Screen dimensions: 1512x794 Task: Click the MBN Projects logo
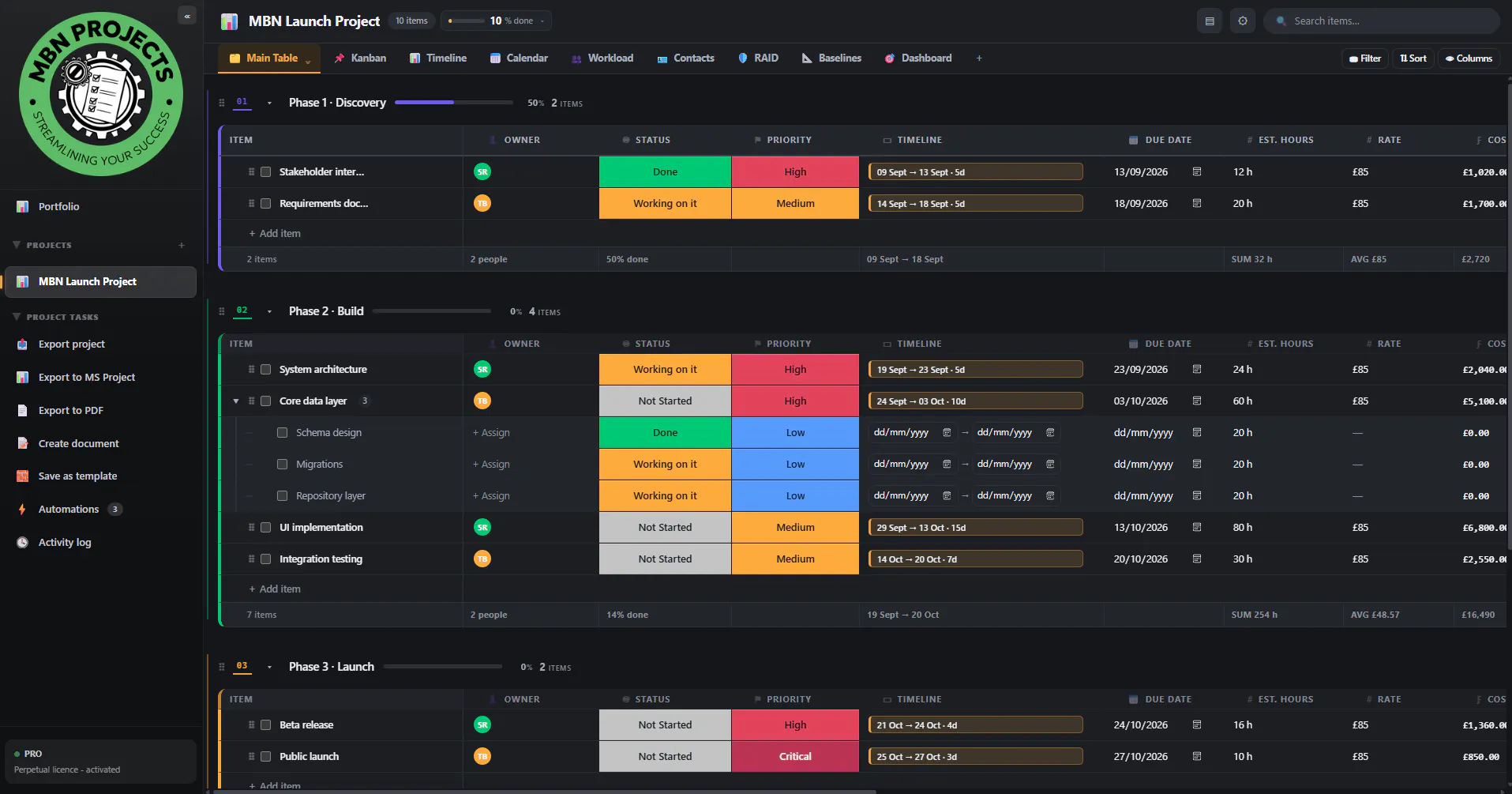tap(101, 94)
